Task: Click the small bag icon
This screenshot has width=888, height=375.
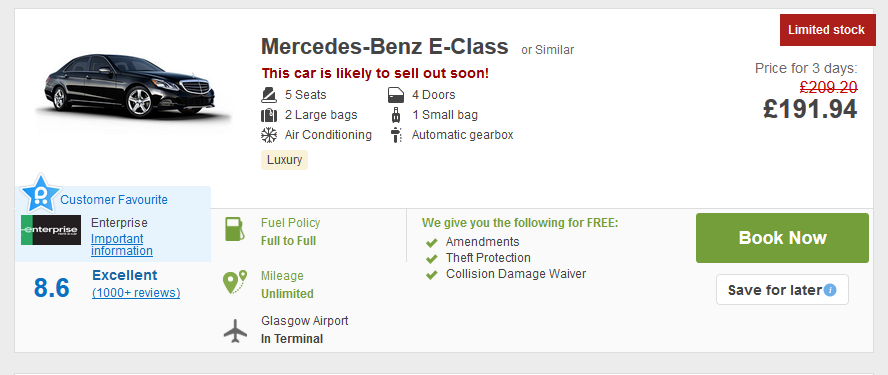Action: coord(396,115)
